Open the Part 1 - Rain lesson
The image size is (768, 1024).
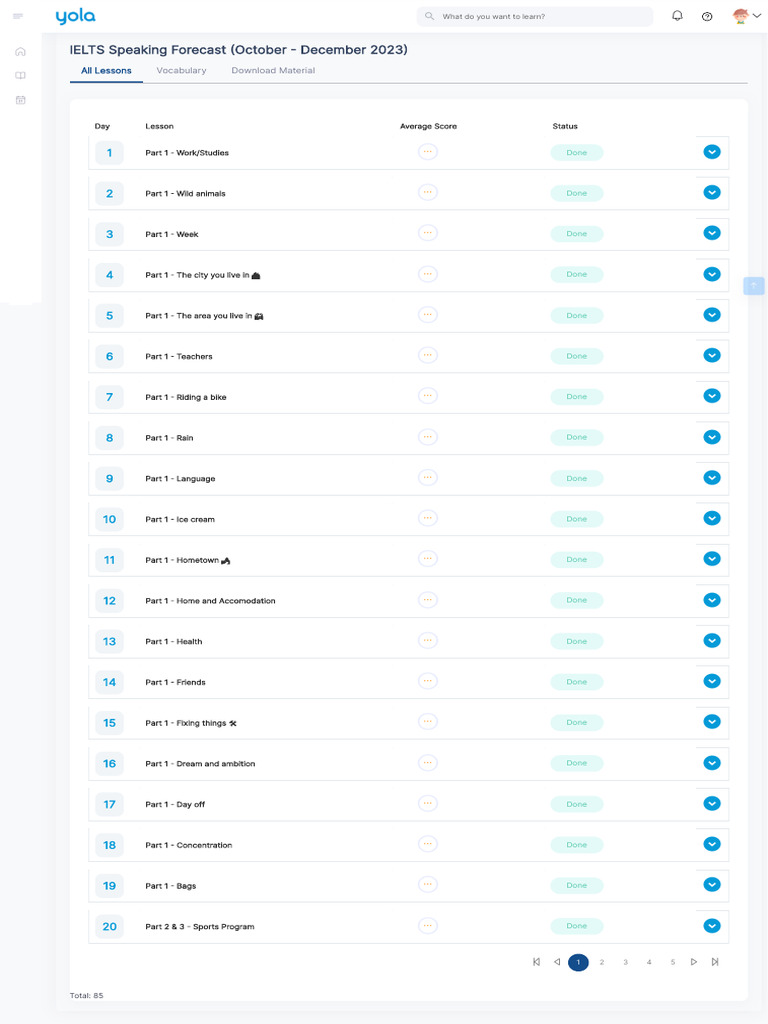pyautogui.click(x=185, y=438)
